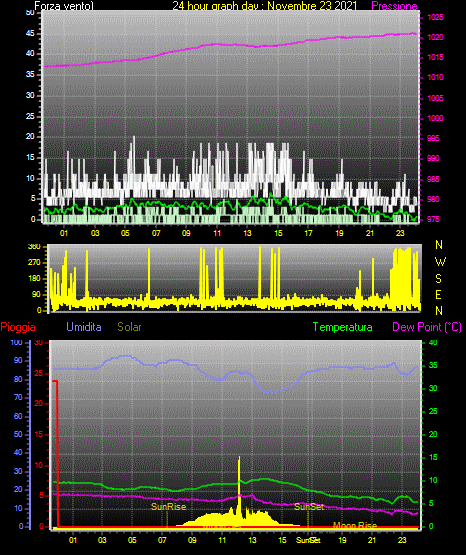Viewport: 466px width, 555px height.
Task: Click the SunRise marker in bottom chart
Action: tap(168, 507)
